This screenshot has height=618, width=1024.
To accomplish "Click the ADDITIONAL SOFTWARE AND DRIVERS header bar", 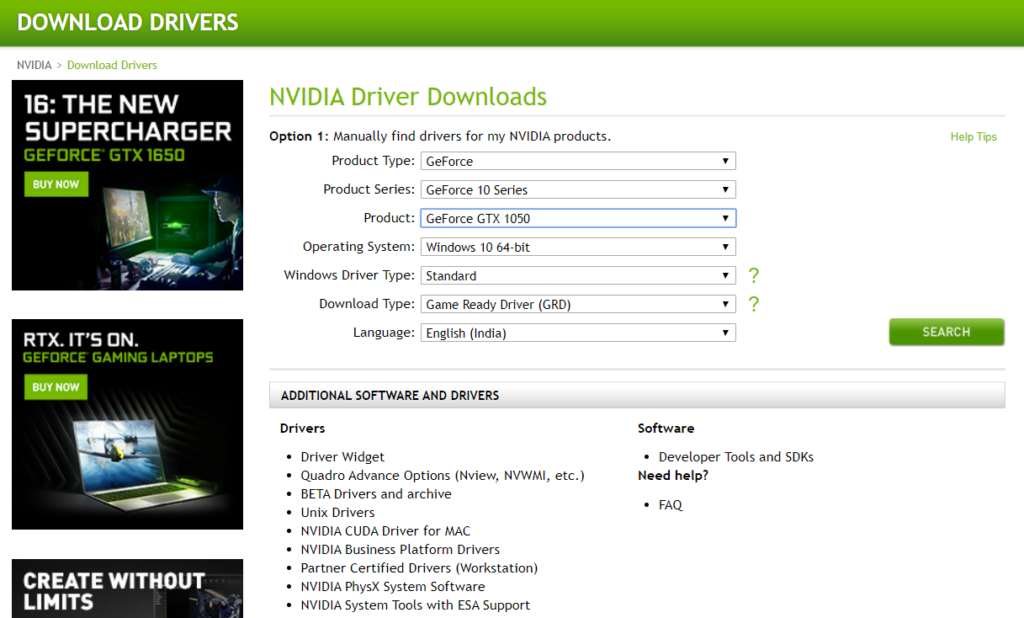I will (x=637, y=395).
